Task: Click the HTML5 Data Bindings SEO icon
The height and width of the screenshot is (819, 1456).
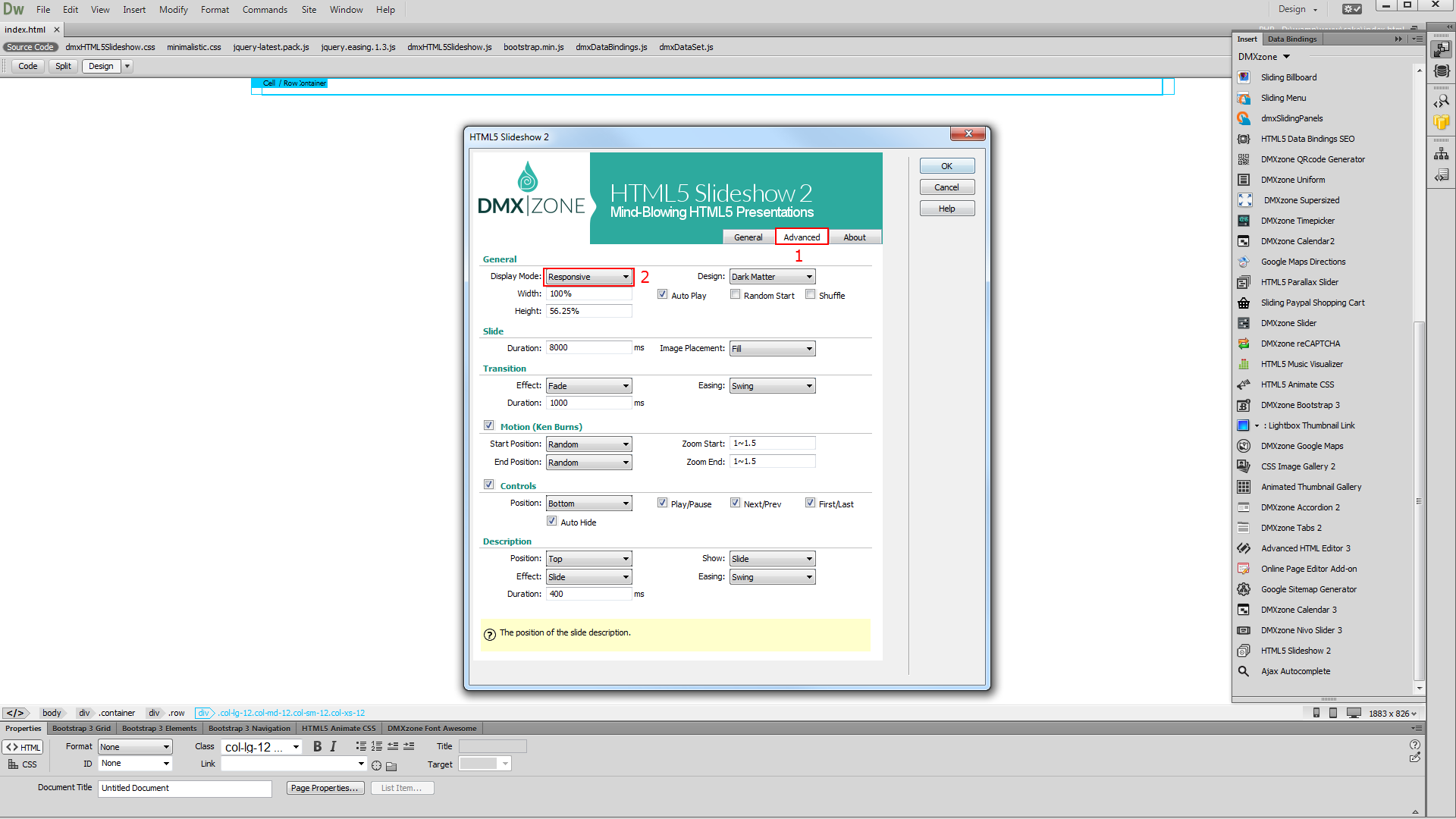Action: (x=1244, y=139)
